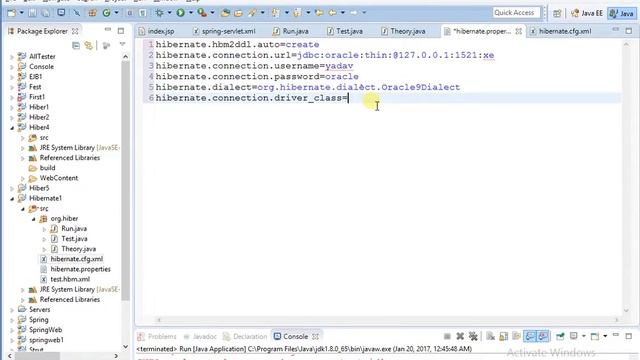This screenshot has height=360, width=640.
Task: Open the dropdown arrow next to New
Action: tap(22, 13)
